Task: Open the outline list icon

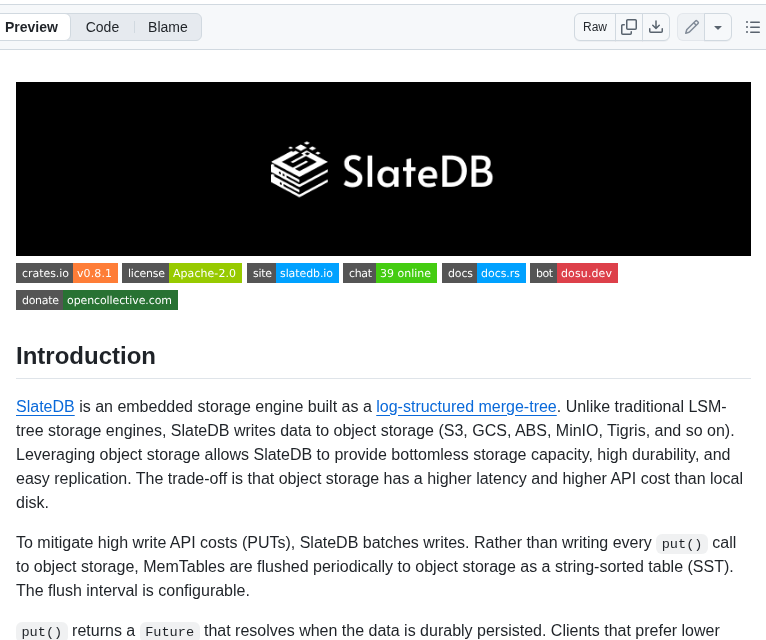Action: tap(752, 27)
